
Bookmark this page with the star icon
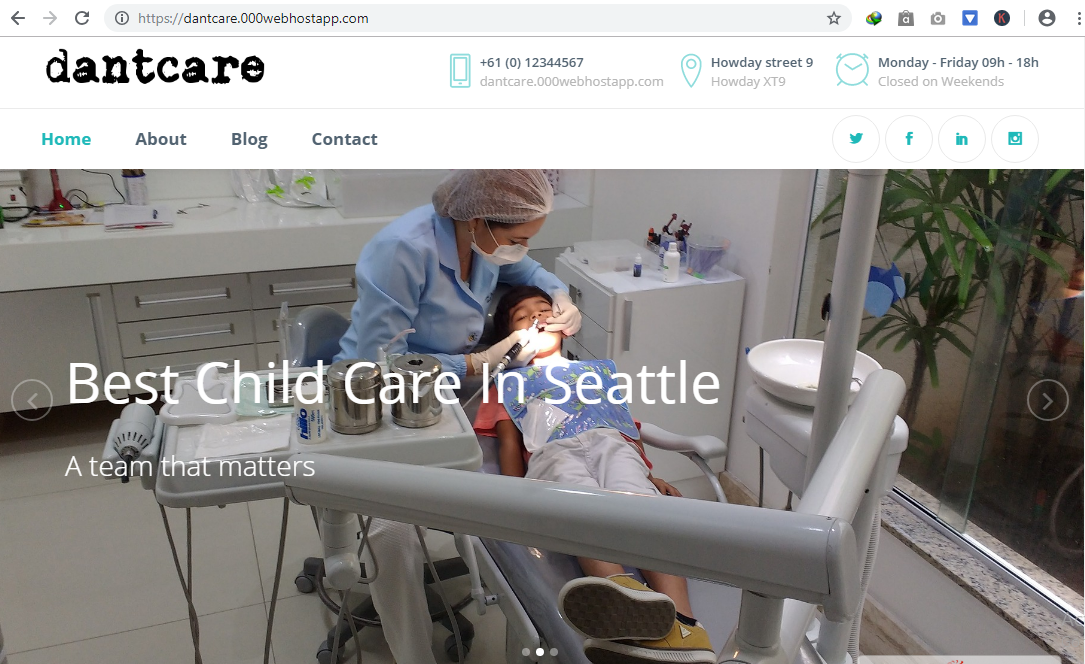[x=834, y=19]
